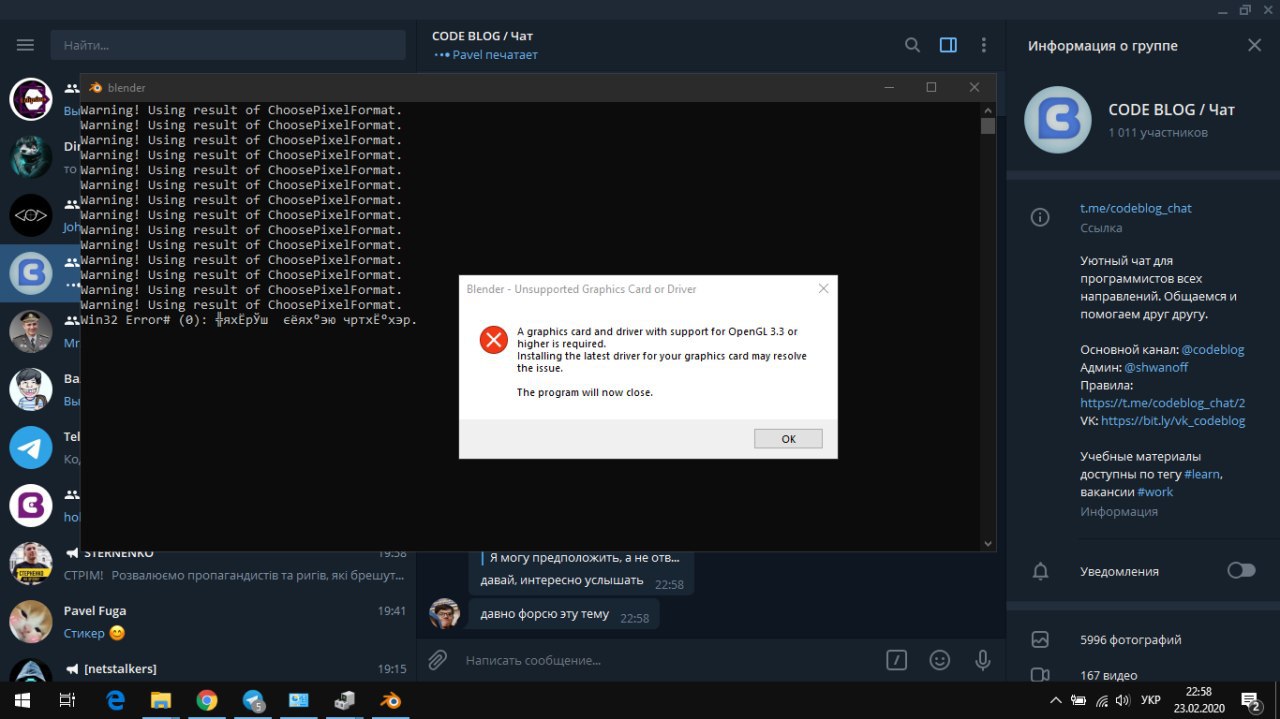Click the voice message microphone
1280x719 pixels.
pos(983,660)
